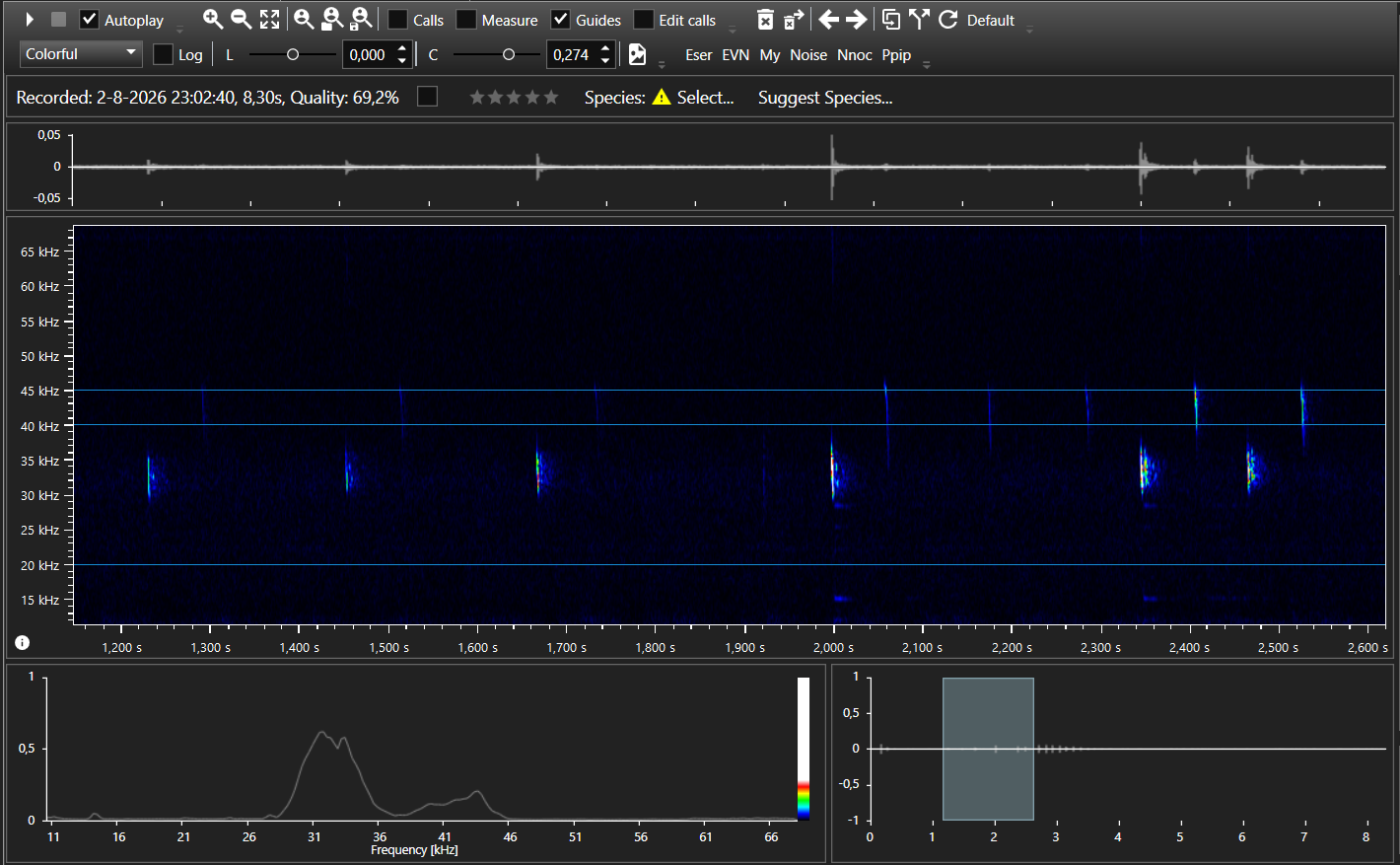Expand toolbar overflow after Autoplay
The image size is (1400, 865).
pos(179,30)
